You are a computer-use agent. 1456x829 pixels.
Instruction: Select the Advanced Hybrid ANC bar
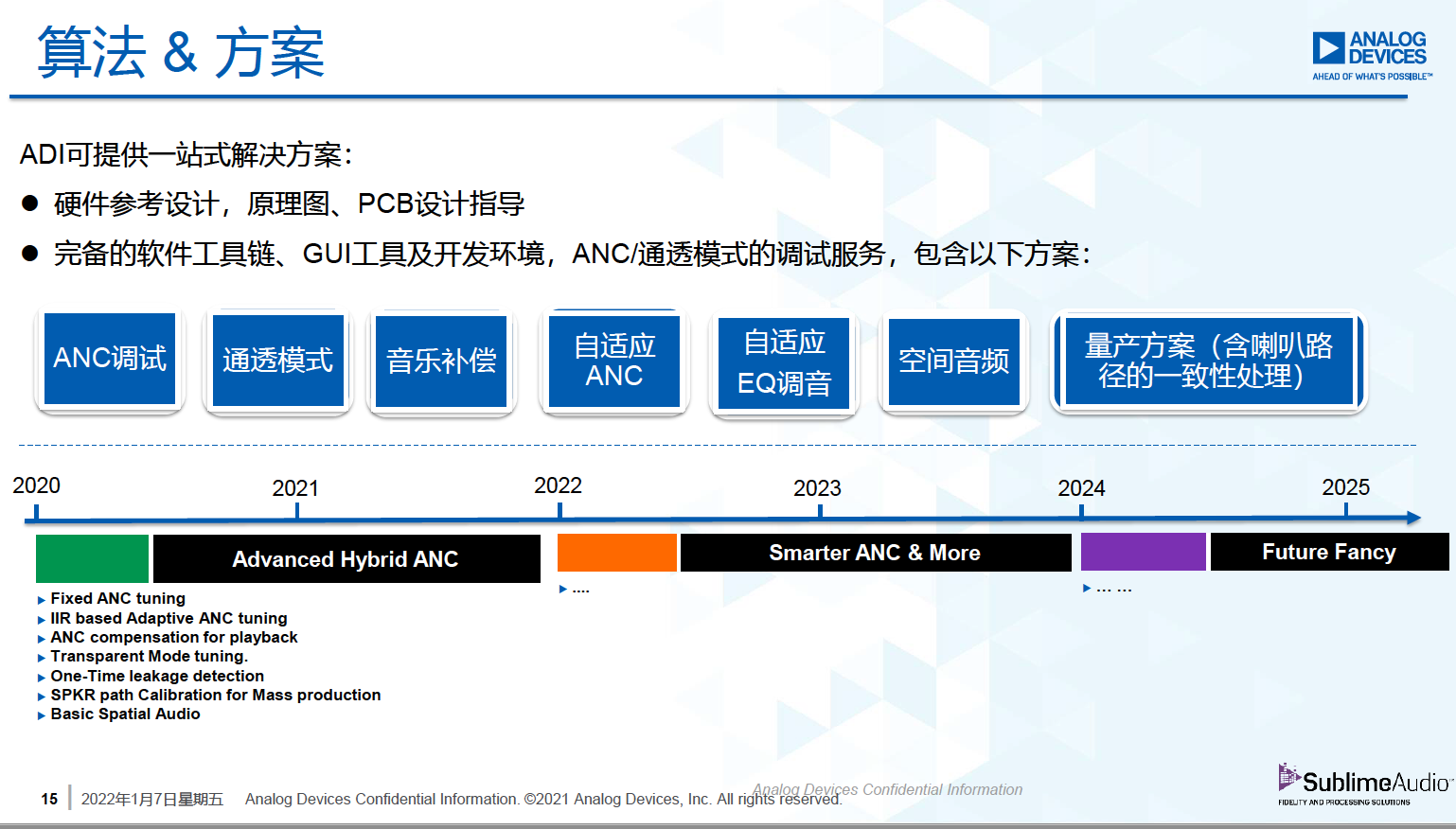pyautogui.click(x=346, y=559)
